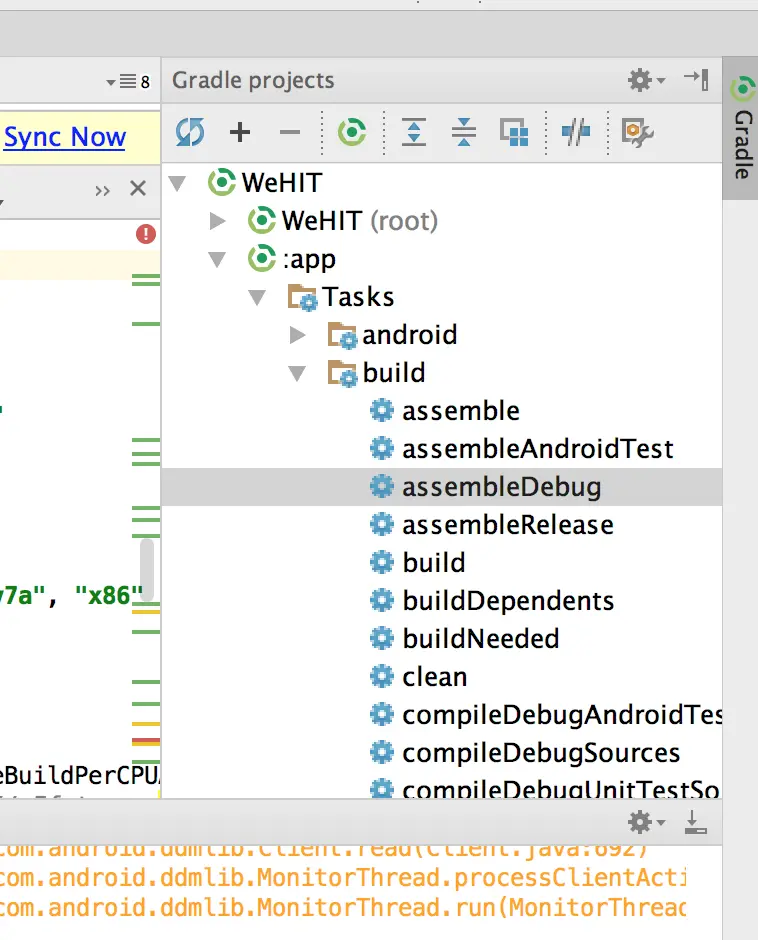This screenshot has height=940, width=758.
Task: Expand the WeHIT (root) node
Action: pyautogui.click(x=217, y=221)
